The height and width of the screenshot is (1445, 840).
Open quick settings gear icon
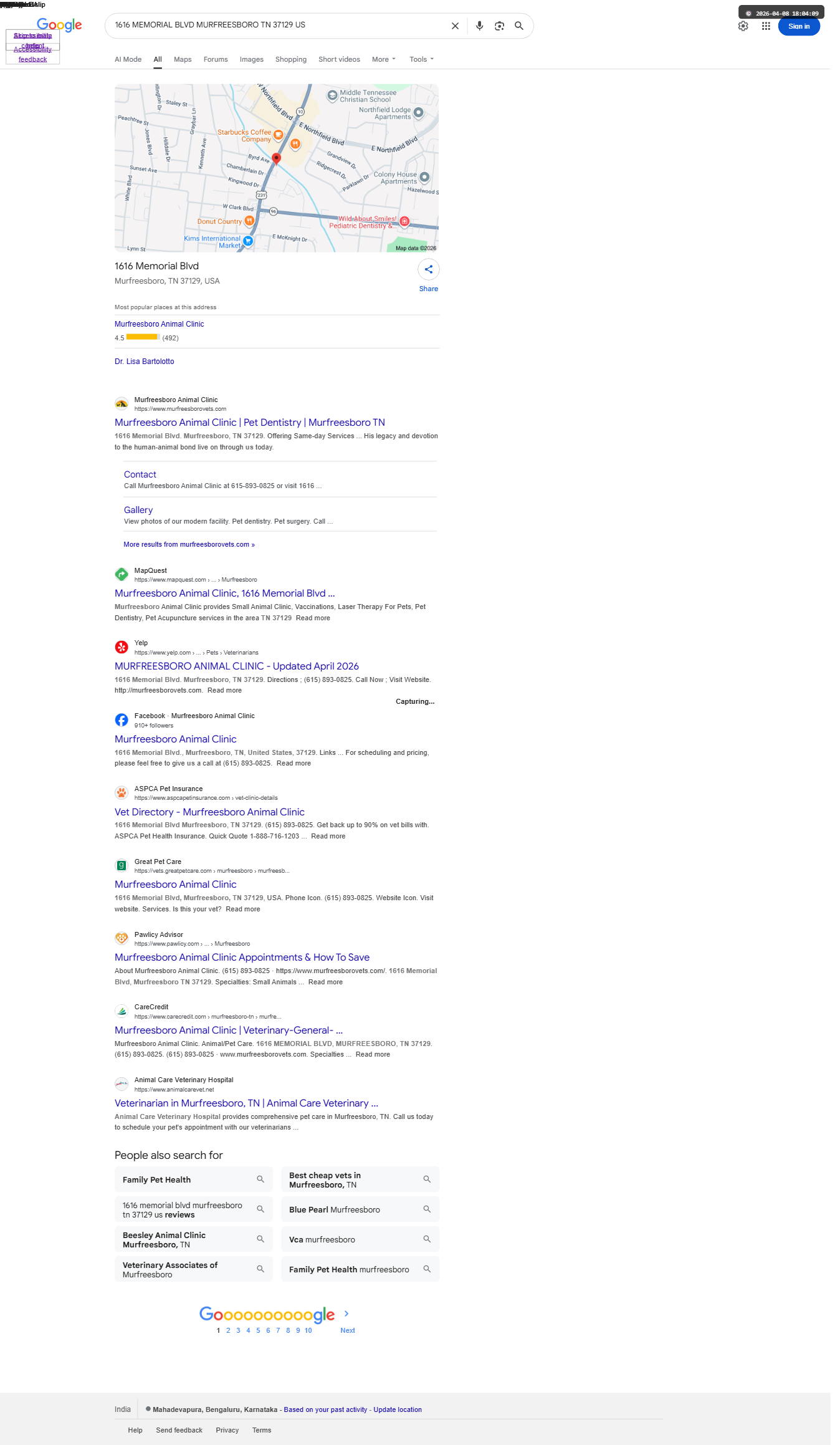coord(743,26)
